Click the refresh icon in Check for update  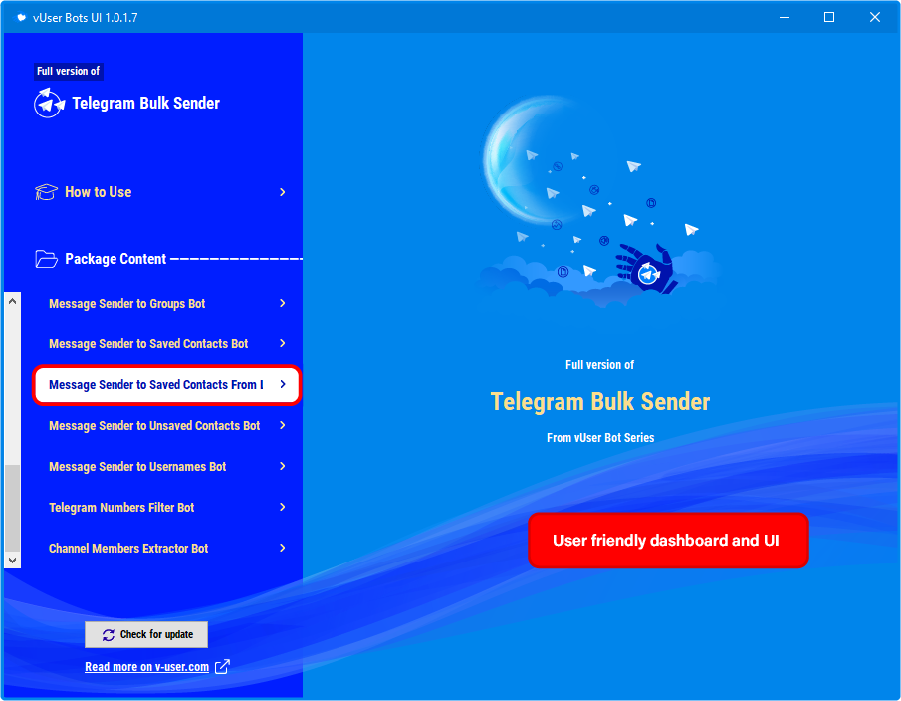click(x=109, y=634)
